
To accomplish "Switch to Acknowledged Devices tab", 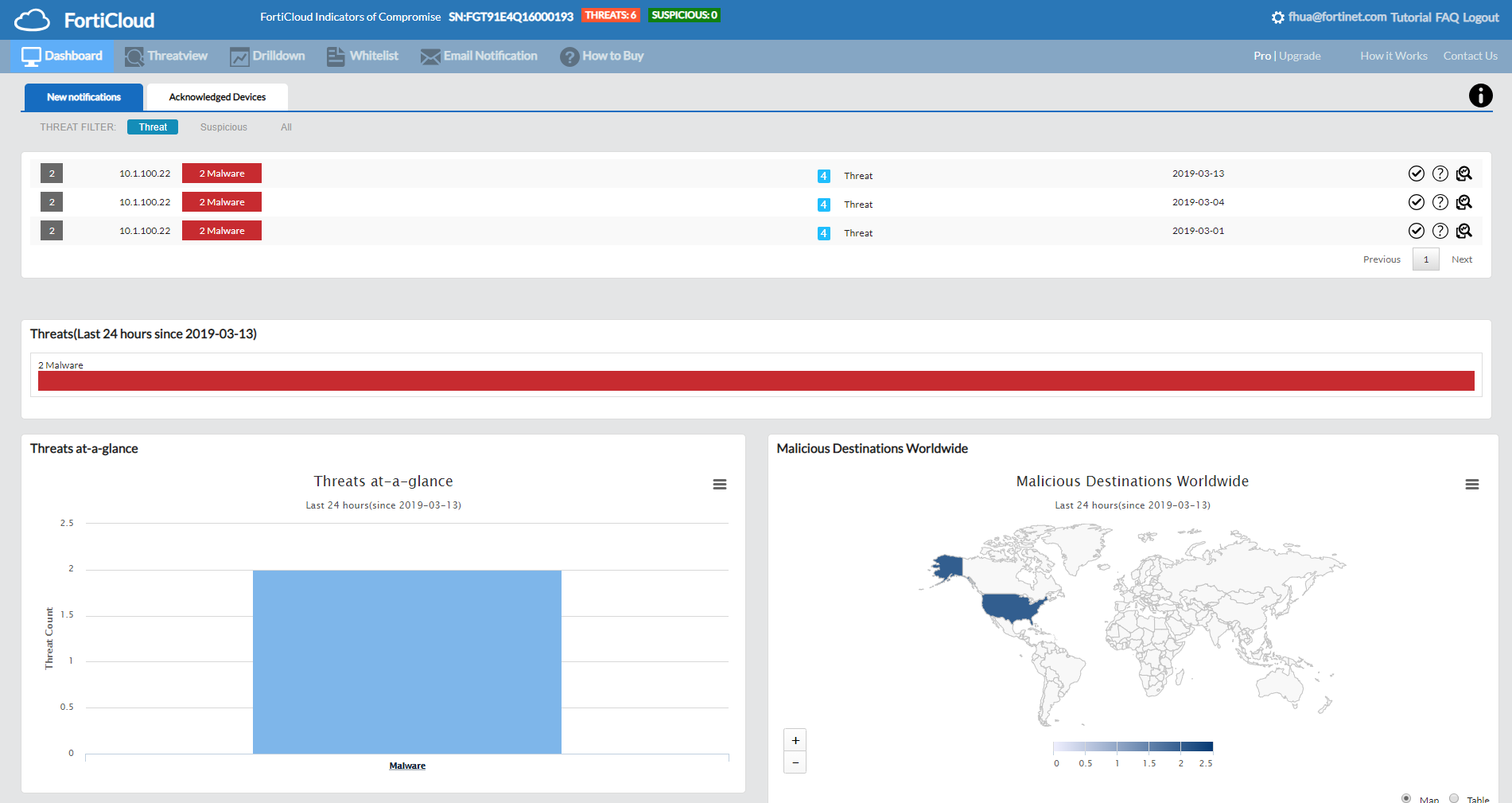I will point(217,97).
